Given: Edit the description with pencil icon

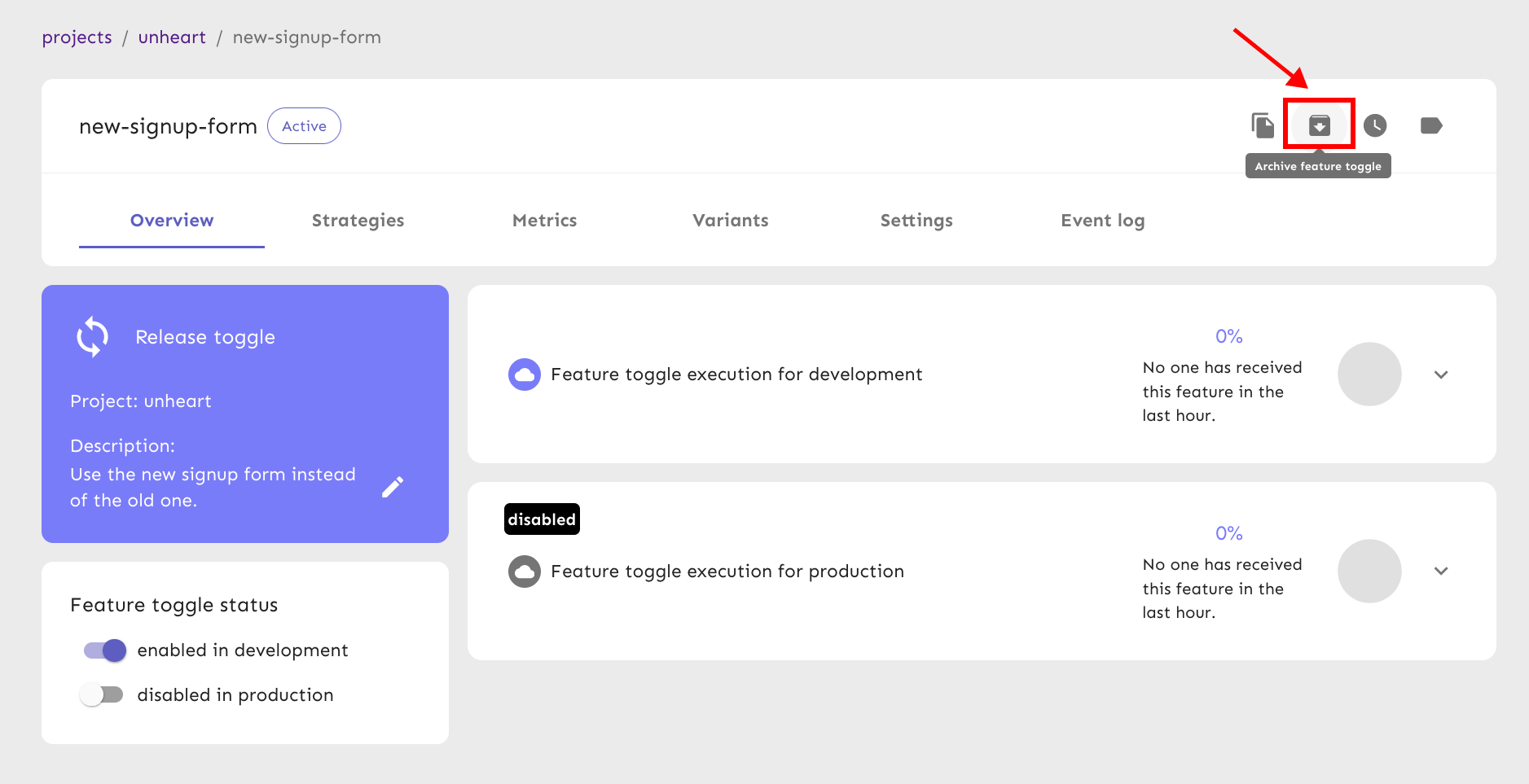Looking at the screenshot, I should [x=393, y=487].
